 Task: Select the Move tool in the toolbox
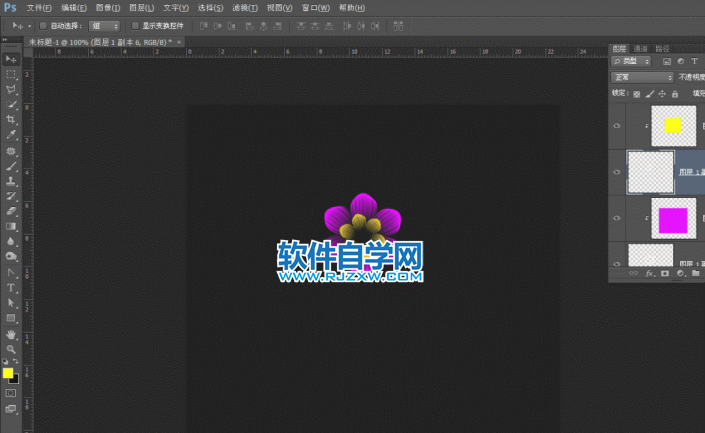(x=11, y=59)
